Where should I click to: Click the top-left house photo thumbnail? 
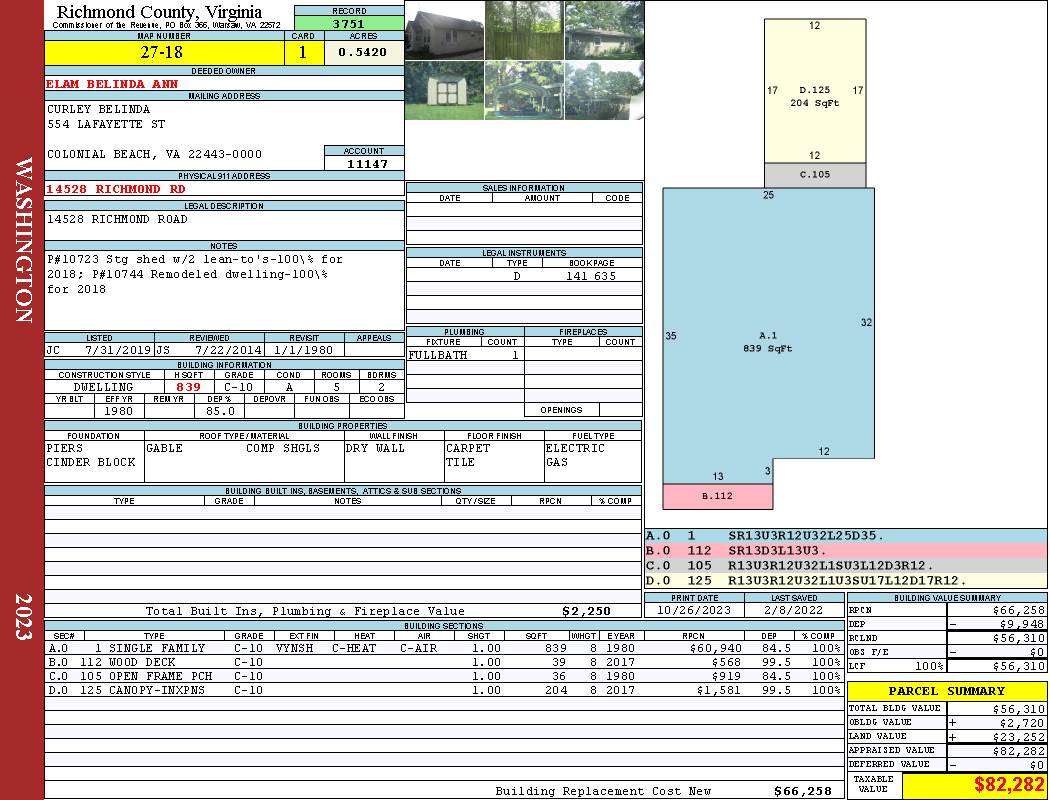(444, 30)
